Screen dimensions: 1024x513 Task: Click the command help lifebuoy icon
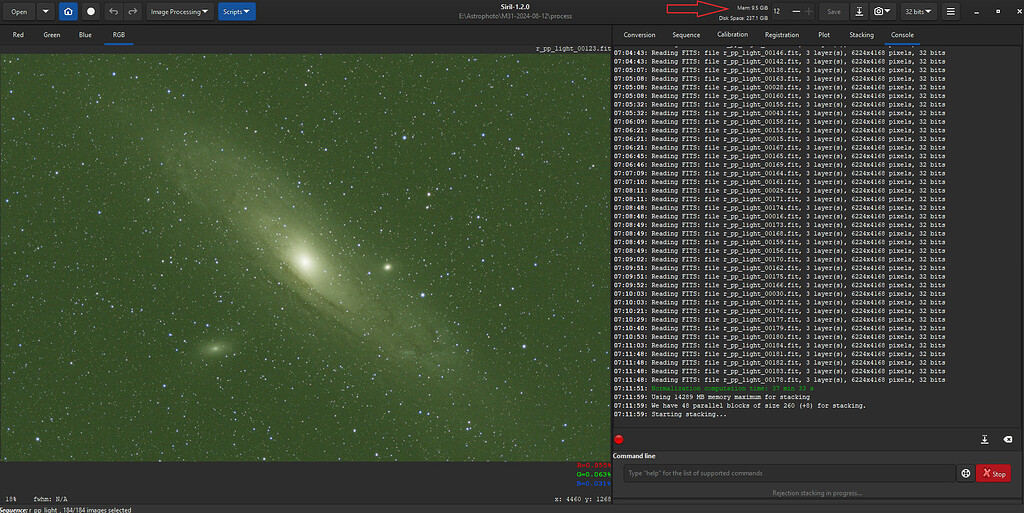pos(966,473)
